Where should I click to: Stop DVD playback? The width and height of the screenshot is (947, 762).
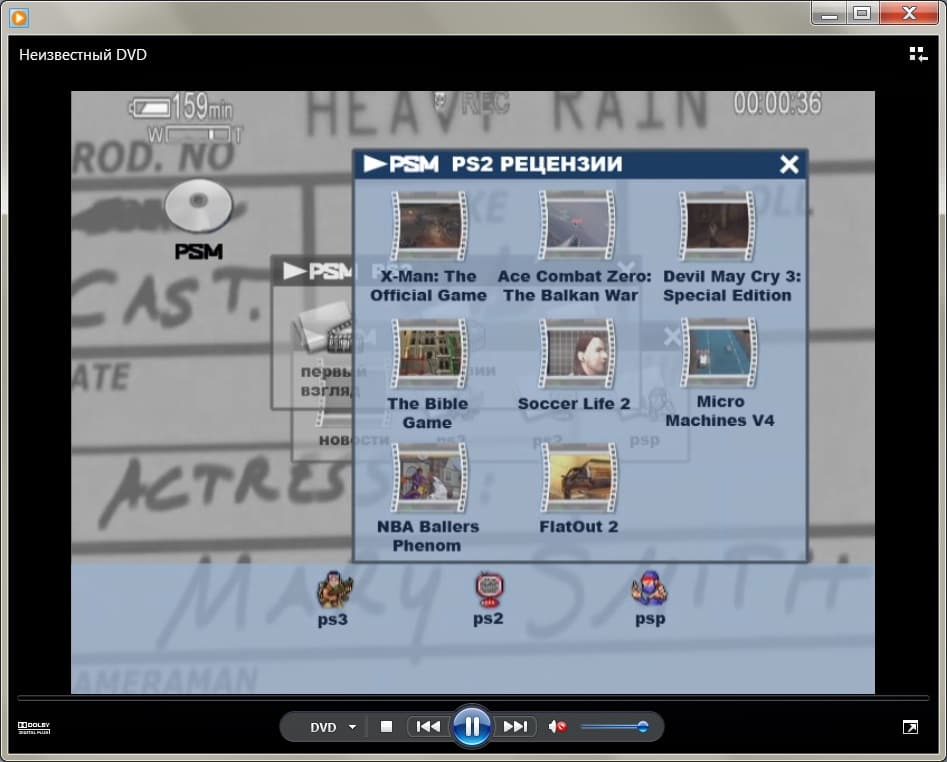click(387, 726)
